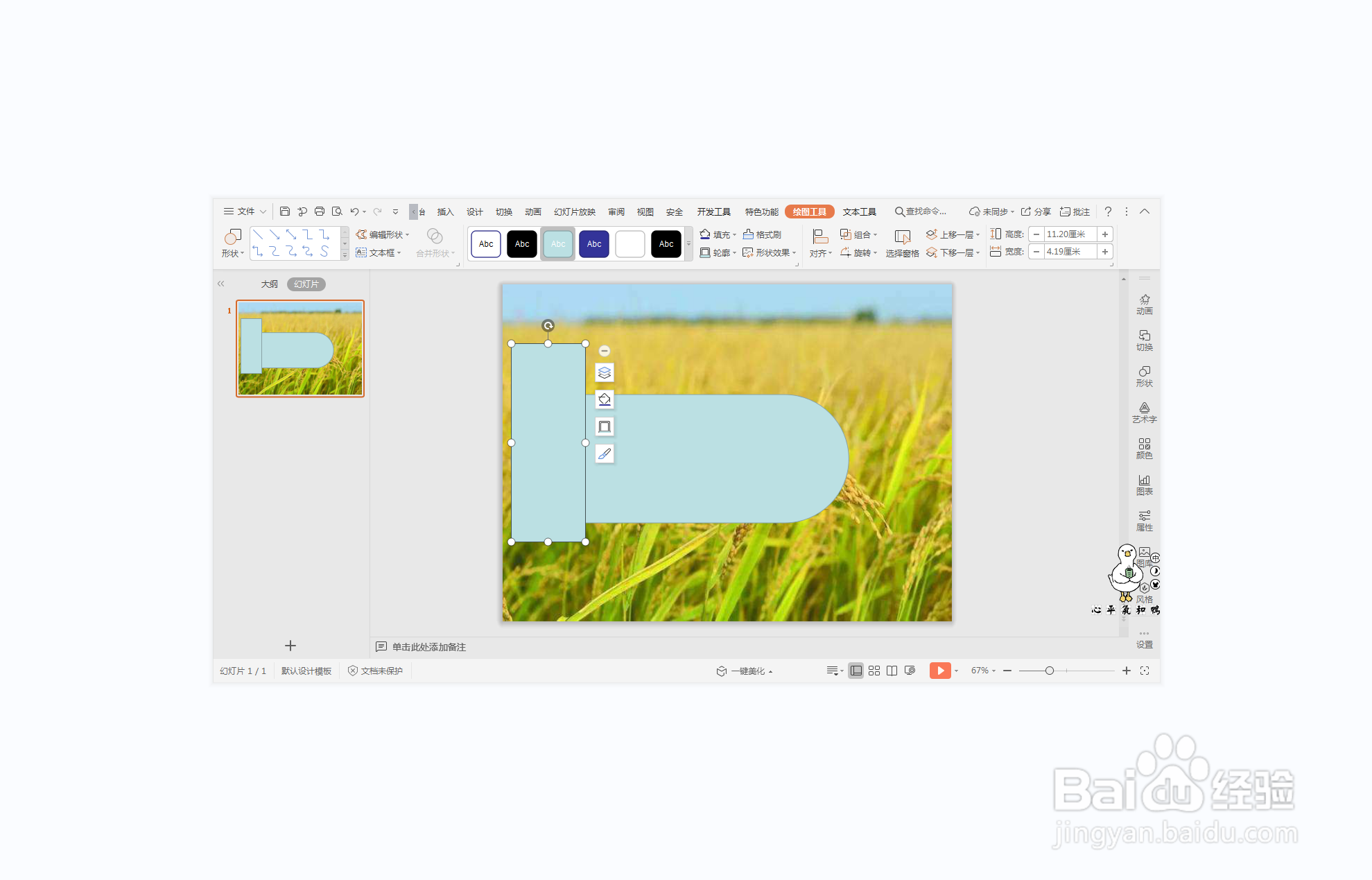Click the save icon in quick toolbar
Image resolution: width=1372 pixels, height=880 pixels.
285,212
